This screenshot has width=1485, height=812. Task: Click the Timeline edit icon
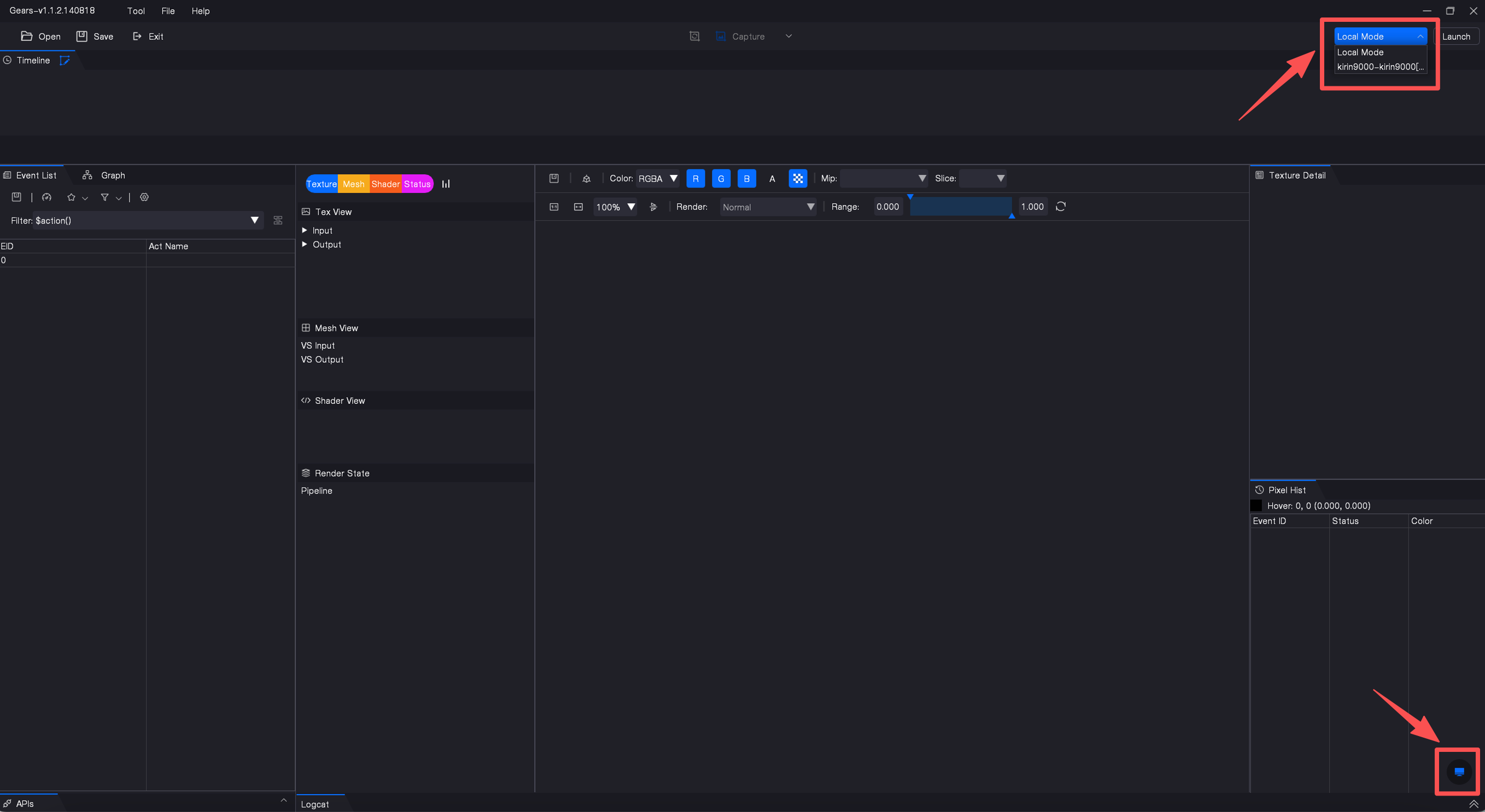(x=65, y=61)
